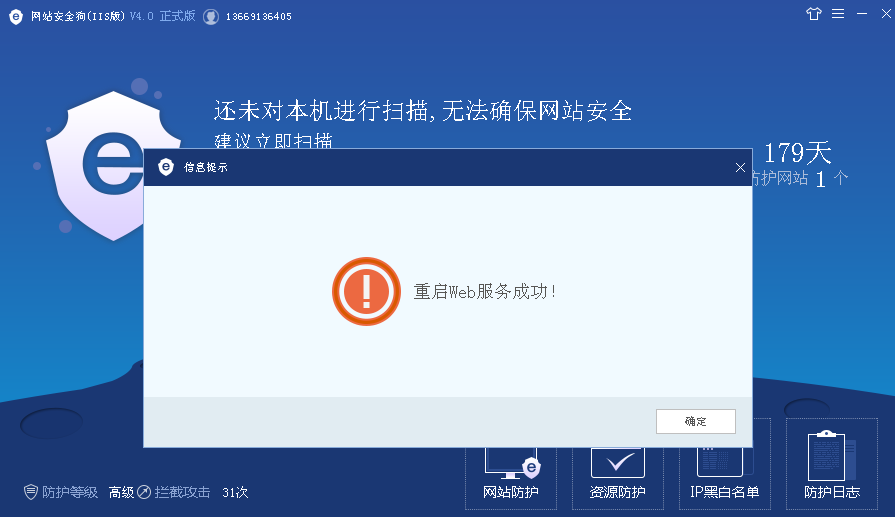Click the shield icon in dialog title bar
The height and width of the screenshot is (517, 895).
[x=166, y=167]
